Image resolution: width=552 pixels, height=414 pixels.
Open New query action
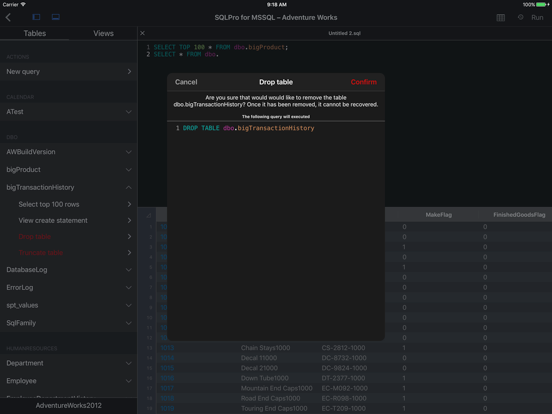[69, 71]
